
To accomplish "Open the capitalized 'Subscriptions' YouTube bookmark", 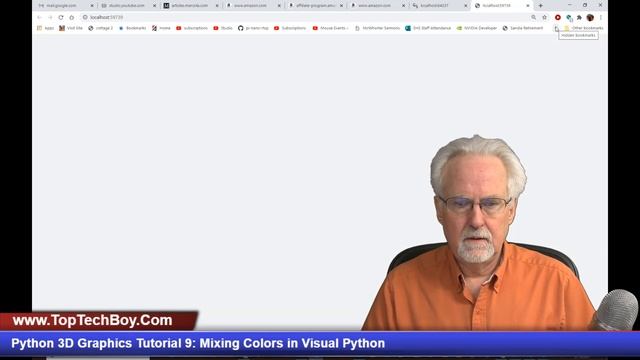I will coord(290,28).
